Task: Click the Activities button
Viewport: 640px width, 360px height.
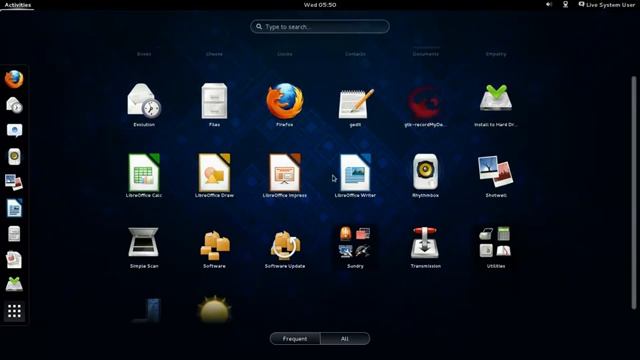Action: 18,5
